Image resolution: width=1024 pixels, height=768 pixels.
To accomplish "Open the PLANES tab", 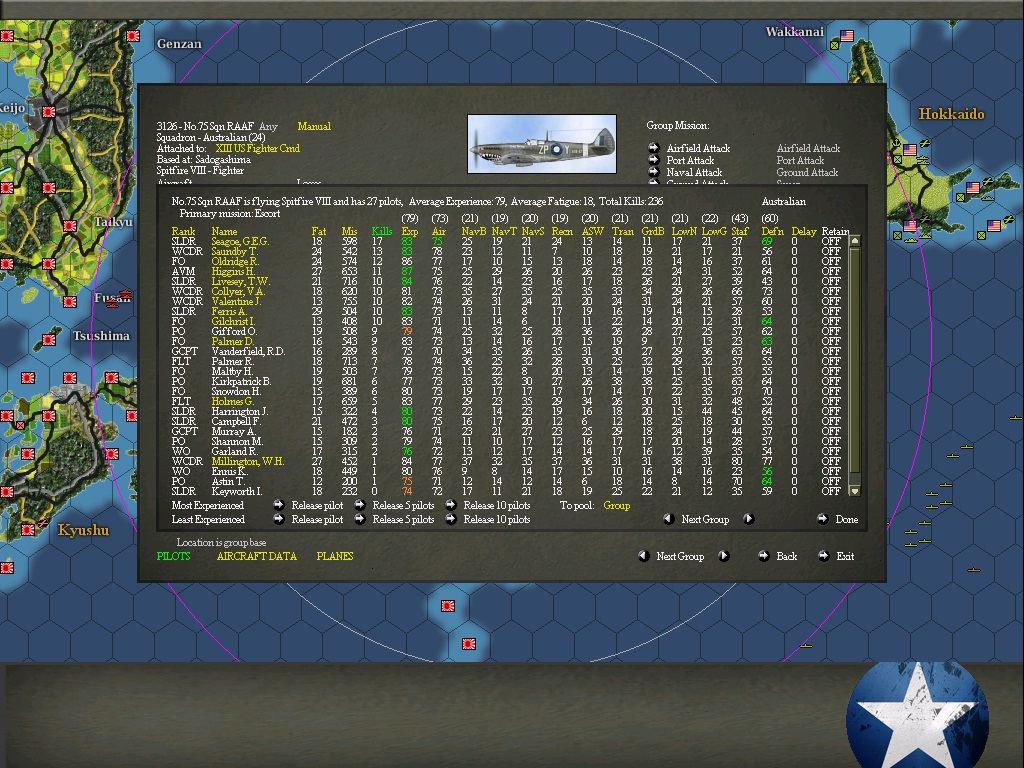I will pos(334,556).
